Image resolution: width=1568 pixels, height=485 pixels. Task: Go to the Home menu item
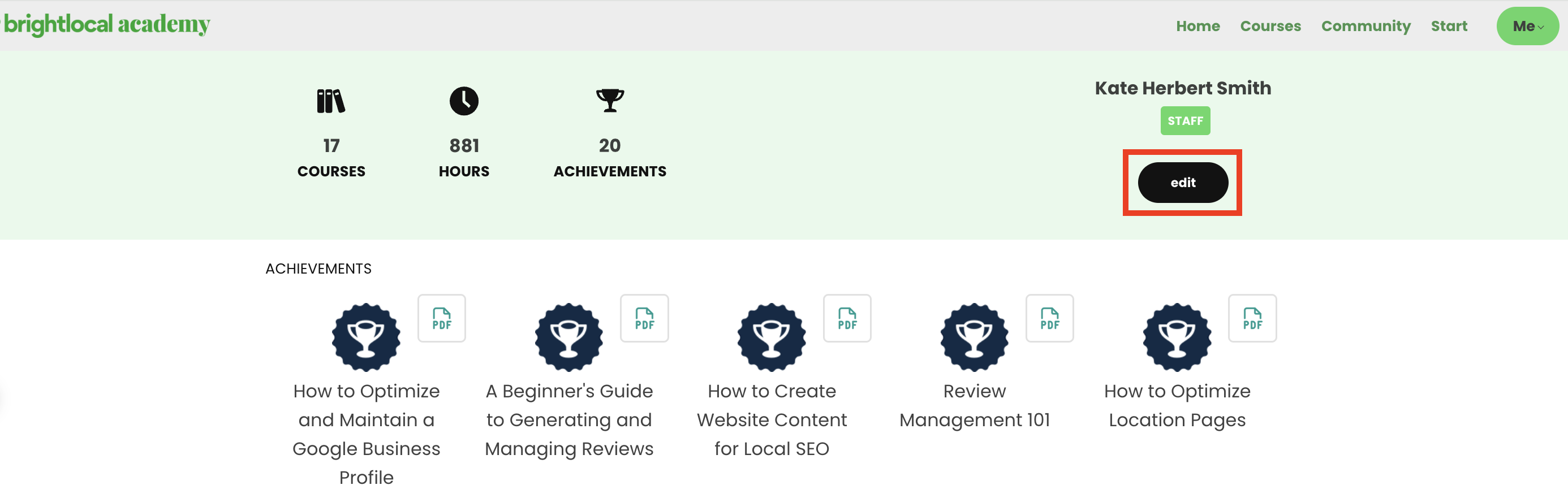(x=1198, y=26)
